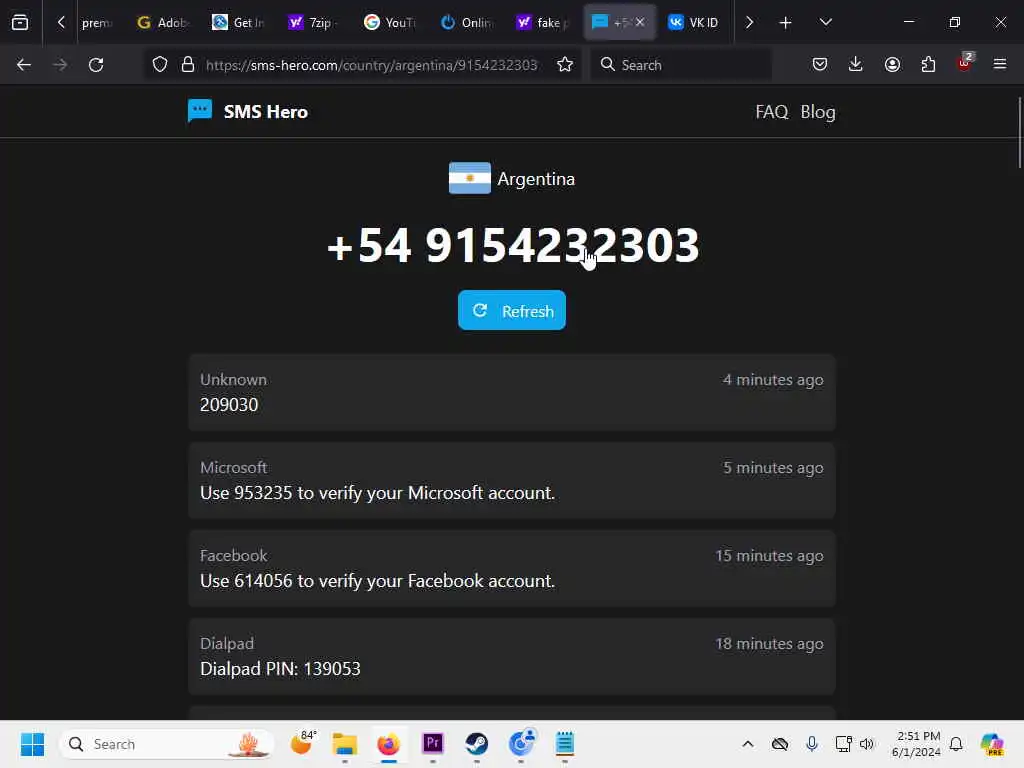Click the Argentina flag icon
Viewport: 1024px width, 768px height.
(470, 178)
